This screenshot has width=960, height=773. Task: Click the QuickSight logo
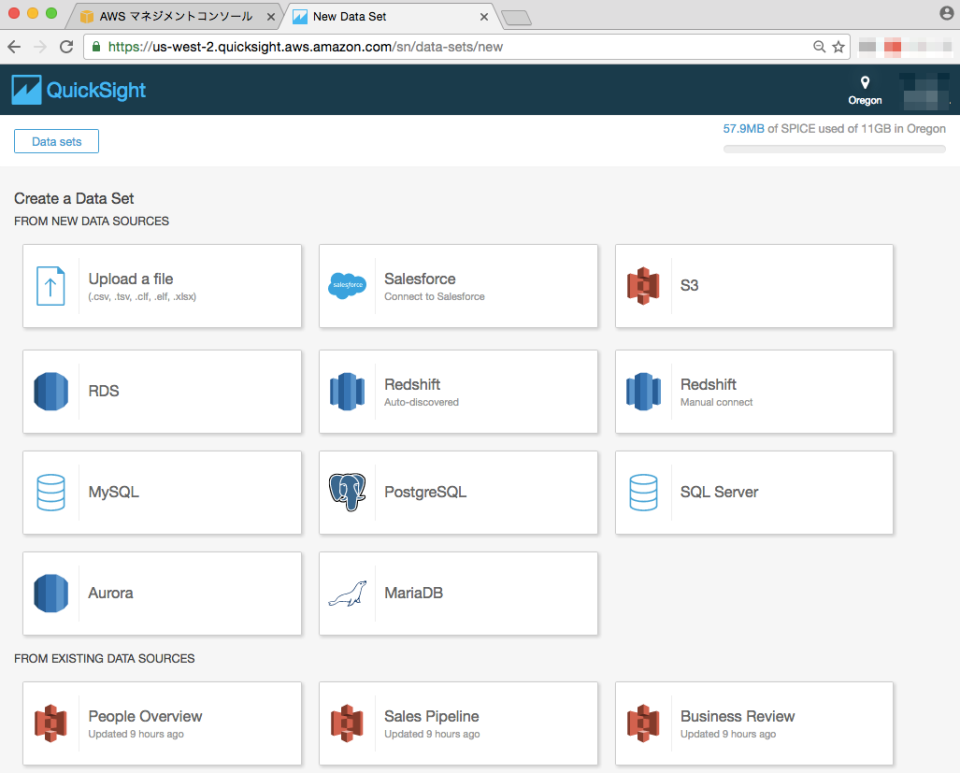coord(78,89)
